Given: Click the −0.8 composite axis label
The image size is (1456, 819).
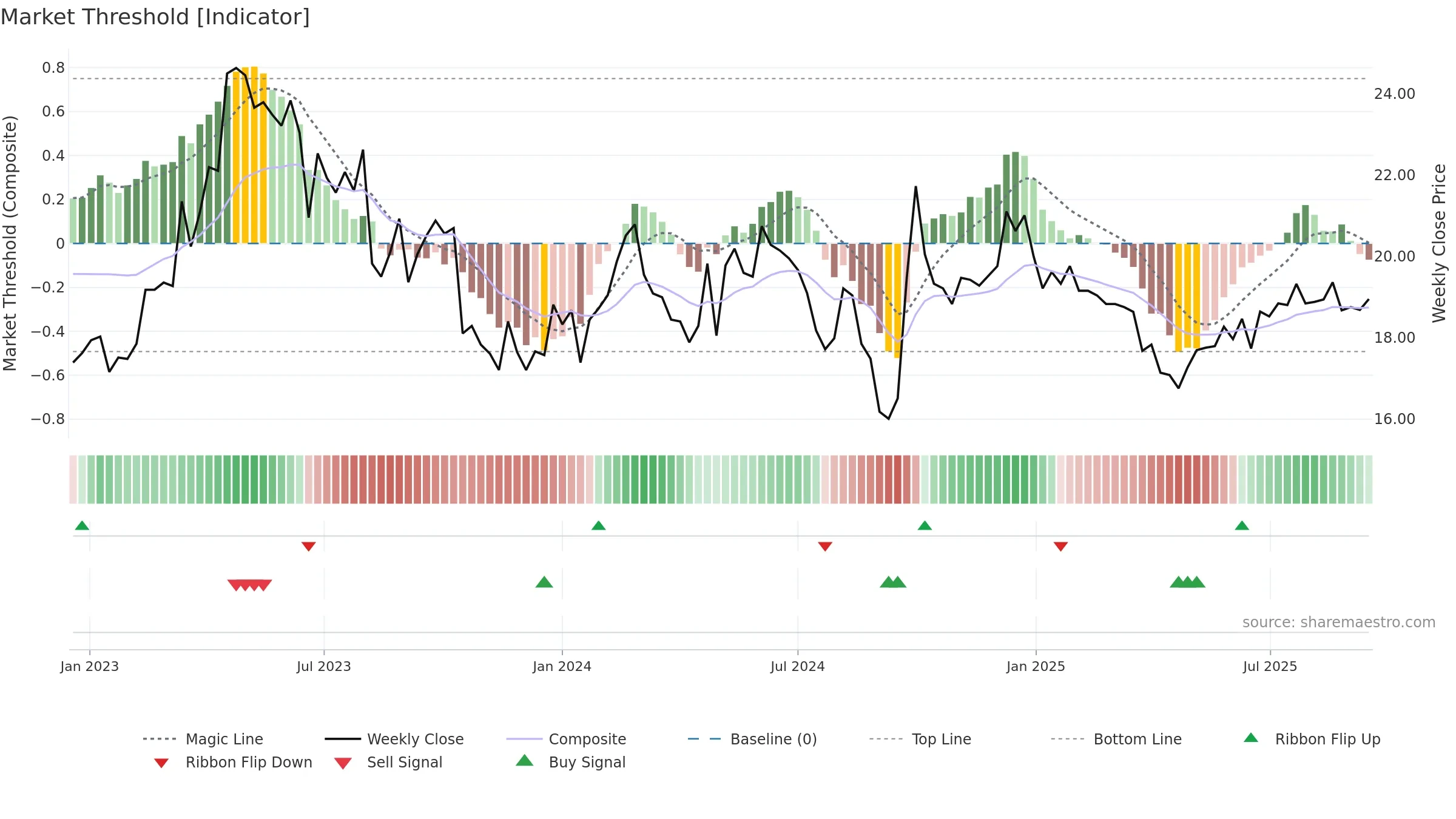Looking at the screenshot, I should 48,419.
